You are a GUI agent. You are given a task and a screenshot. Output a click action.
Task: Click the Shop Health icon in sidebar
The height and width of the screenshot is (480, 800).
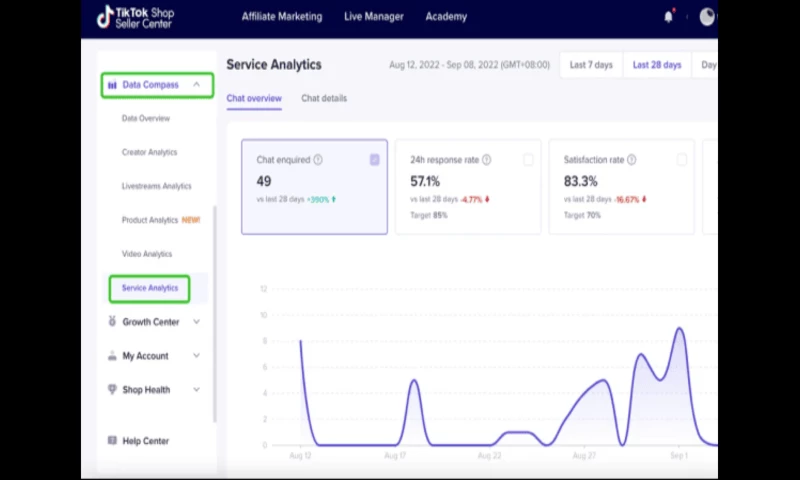point(112,390)
